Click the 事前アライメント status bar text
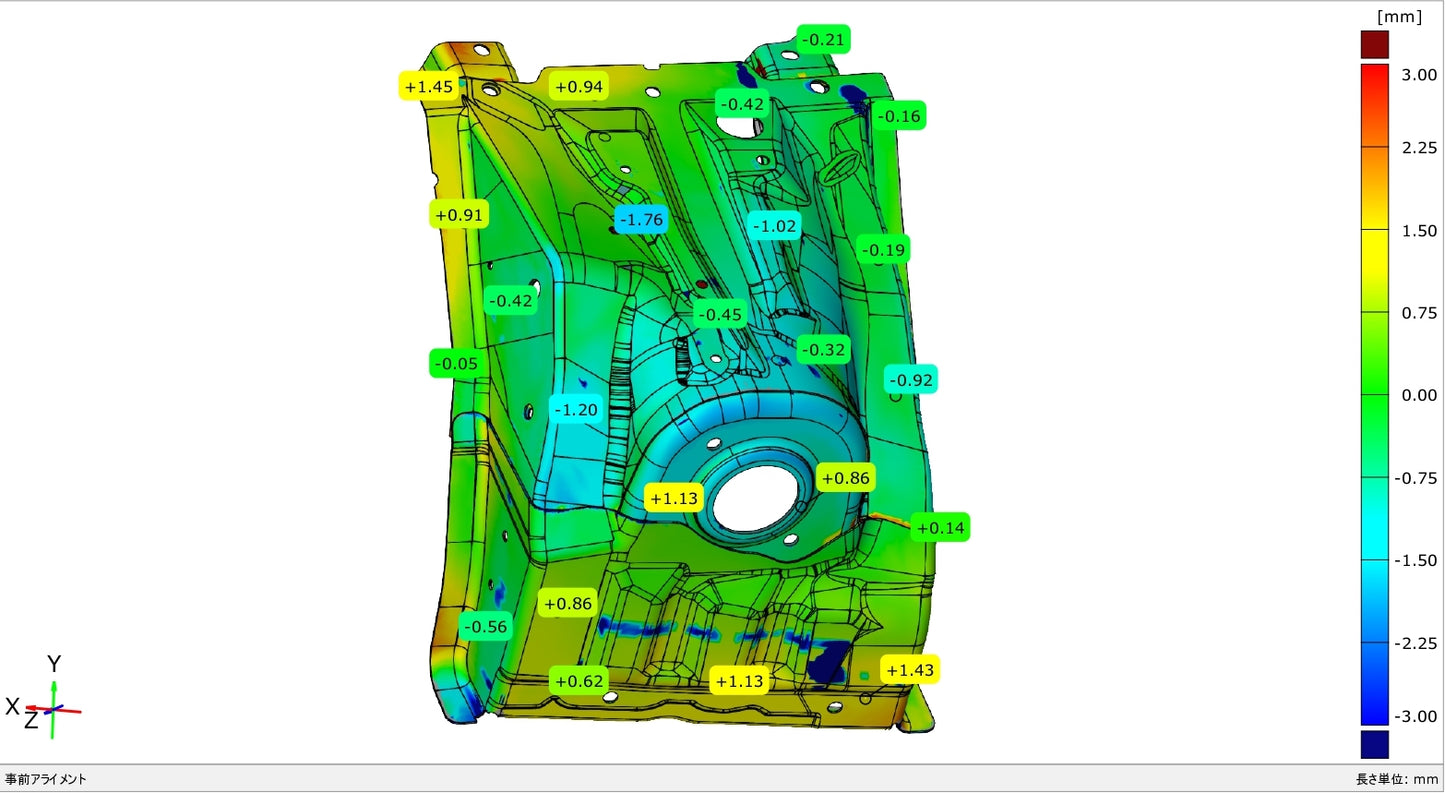This screenshot has height=793, width=1445. point(46,779)
